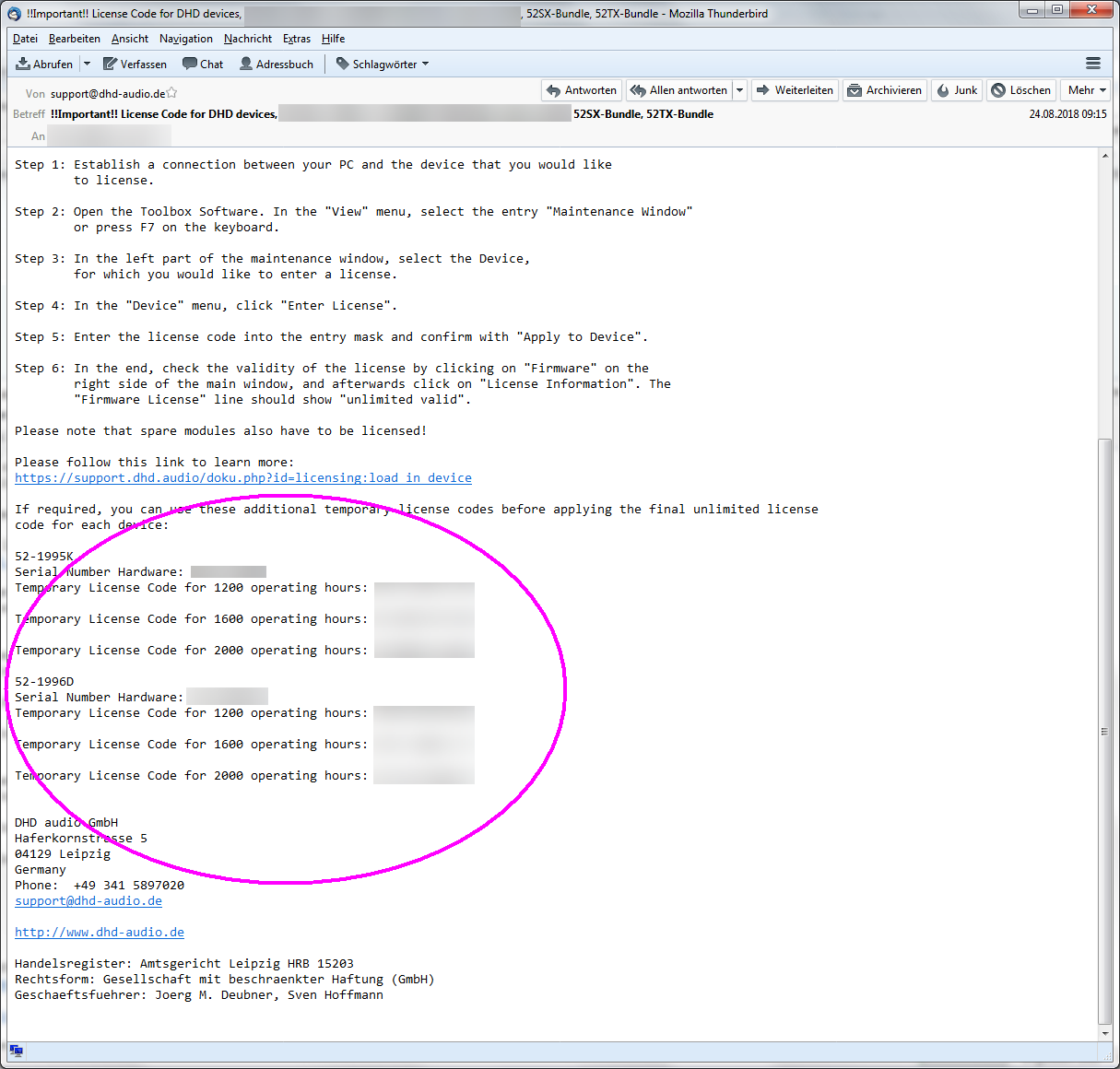Open the Extras menu
The image size is (1120, 1069).
pos(297,39)
